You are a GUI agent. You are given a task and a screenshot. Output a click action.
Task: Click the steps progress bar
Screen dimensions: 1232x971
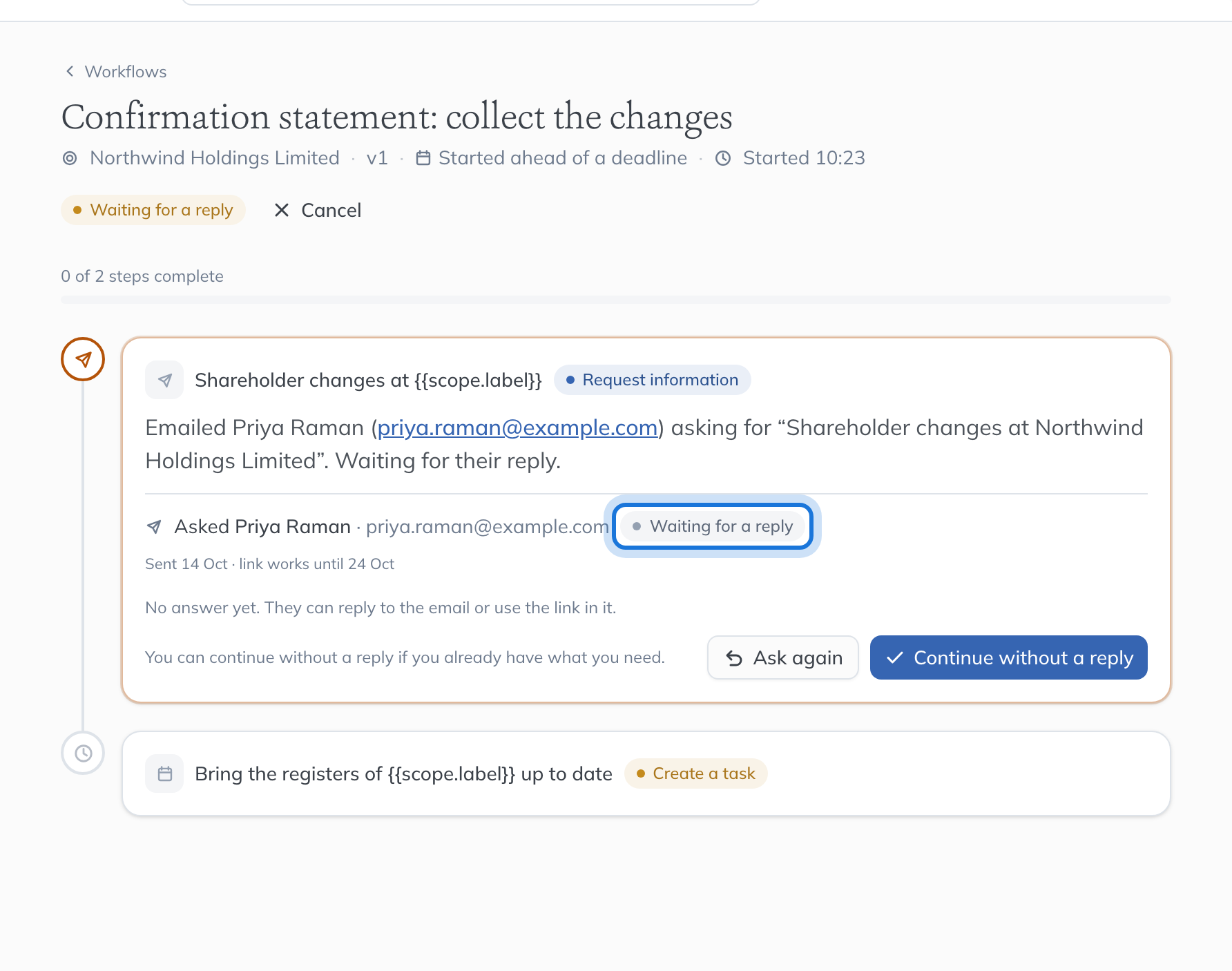pyautogui.click(x=616, y=300)
